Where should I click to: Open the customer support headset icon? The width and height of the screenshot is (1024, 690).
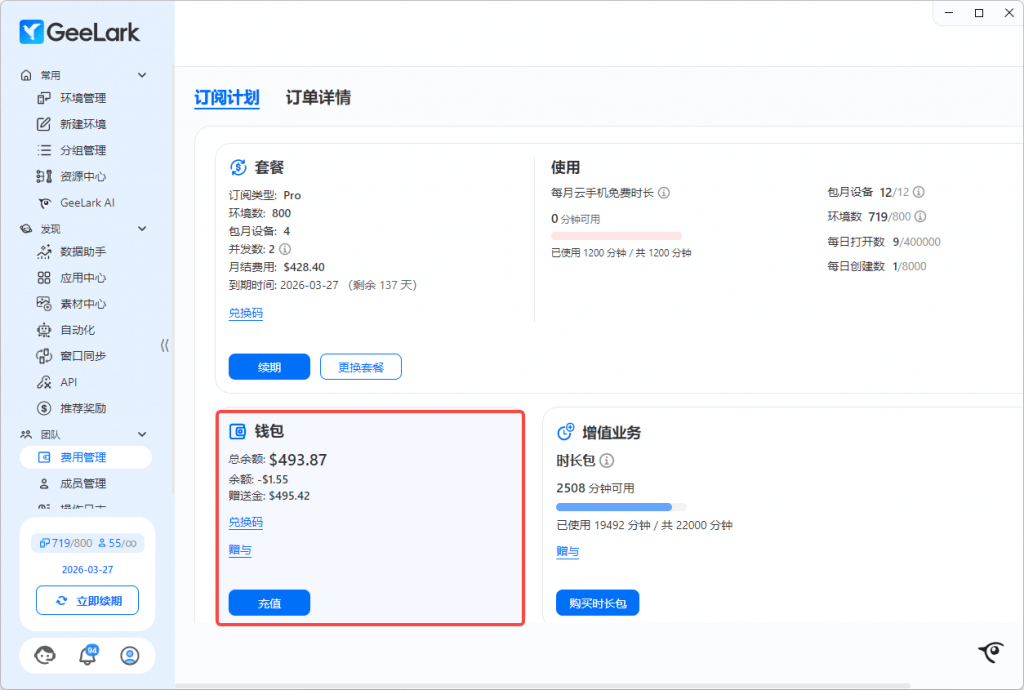[x=45, y=656]
